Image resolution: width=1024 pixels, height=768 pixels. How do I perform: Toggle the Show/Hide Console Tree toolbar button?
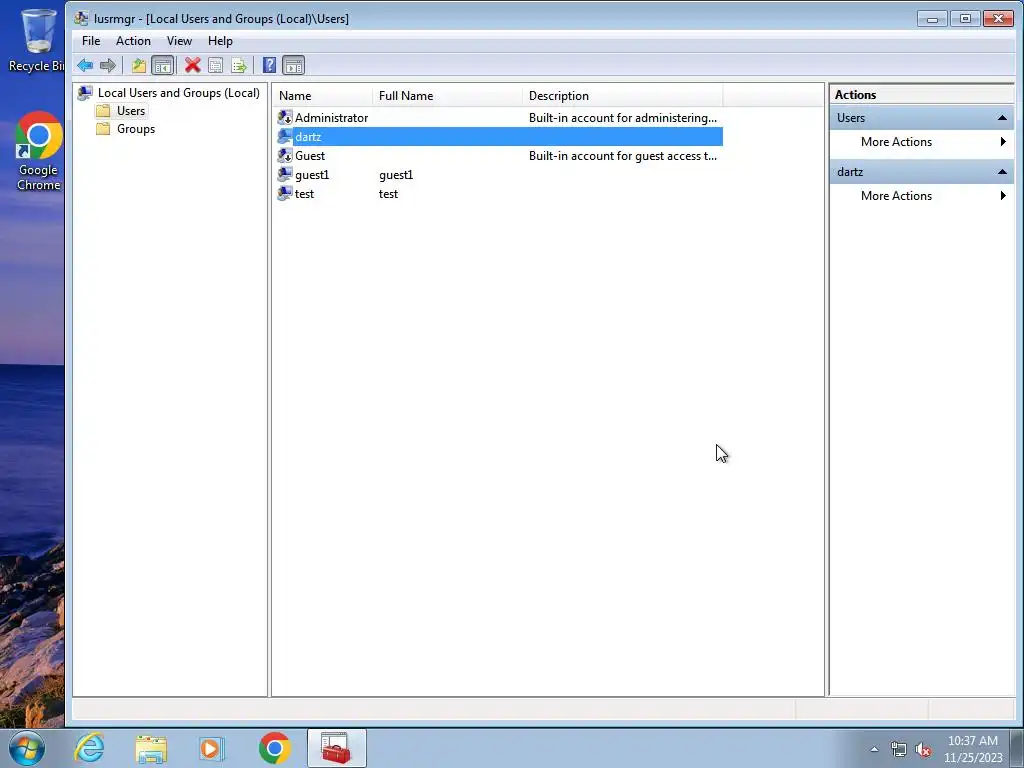(162, 65)
